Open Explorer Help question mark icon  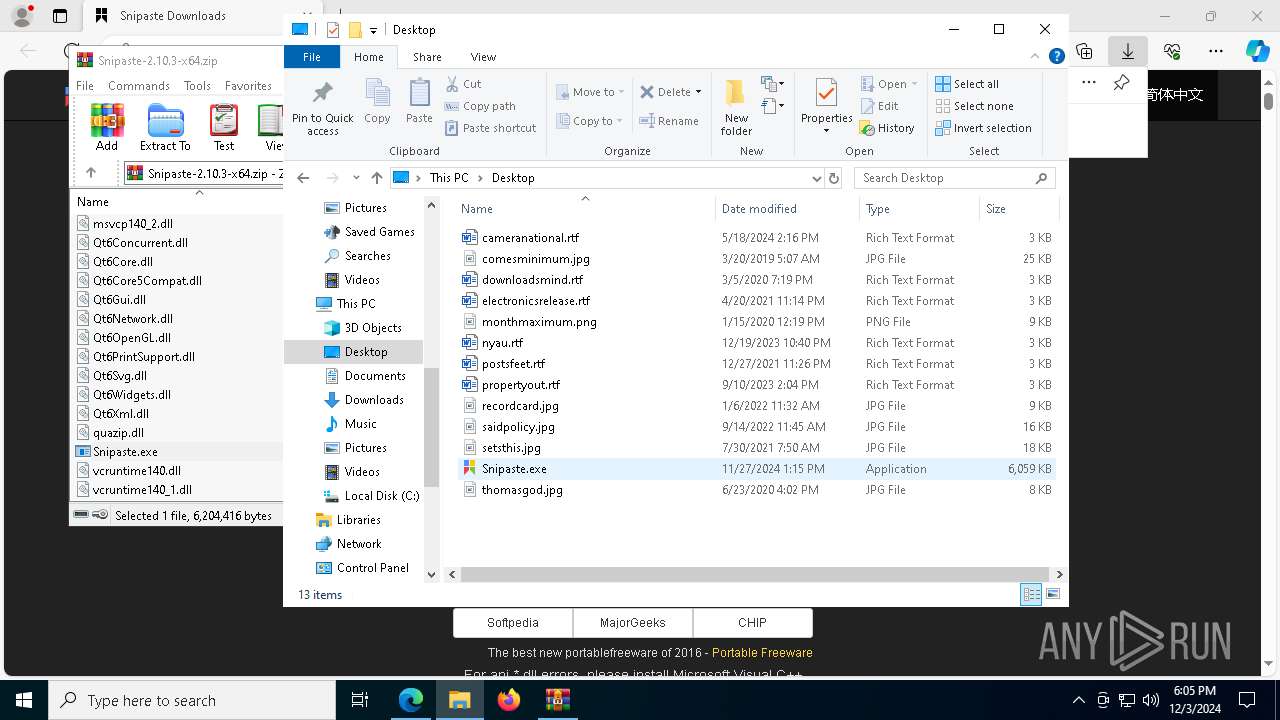coord(1056,57)
